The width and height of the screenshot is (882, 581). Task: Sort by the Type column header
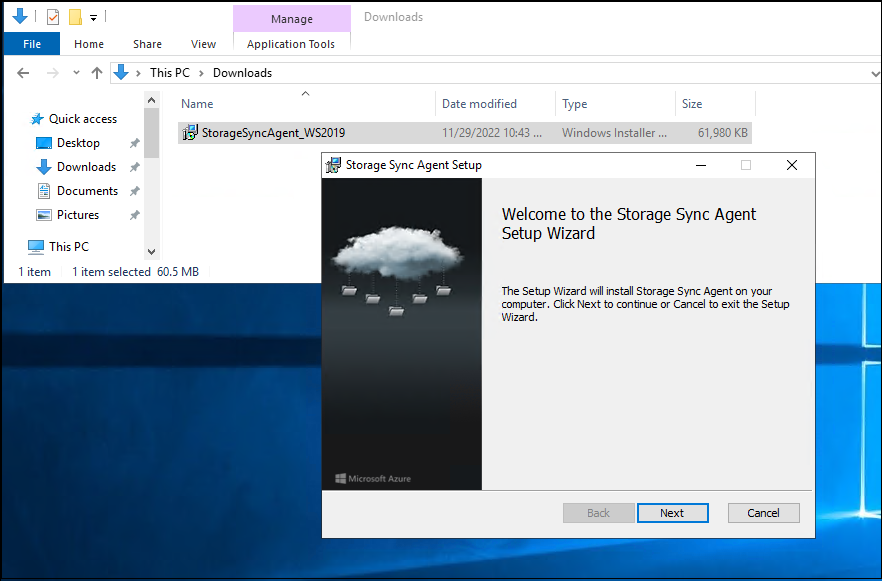click(574, 103)
